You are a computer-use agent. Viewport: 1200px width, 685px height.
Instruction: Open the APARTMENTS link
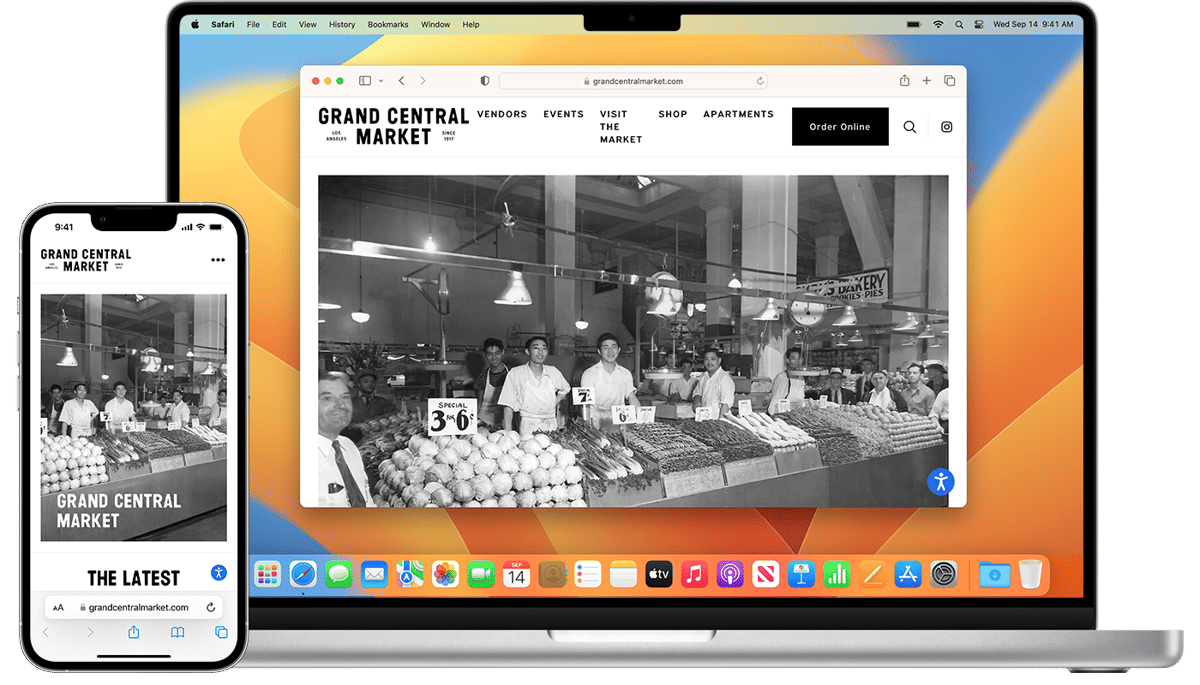[738, 114]
